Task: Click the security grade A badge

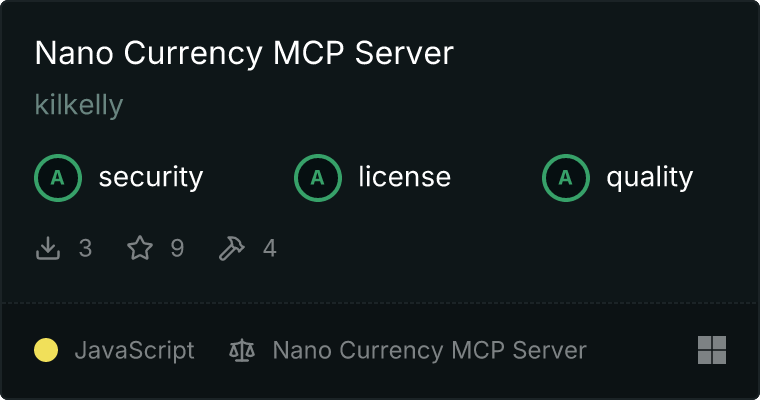Action: 58,178
